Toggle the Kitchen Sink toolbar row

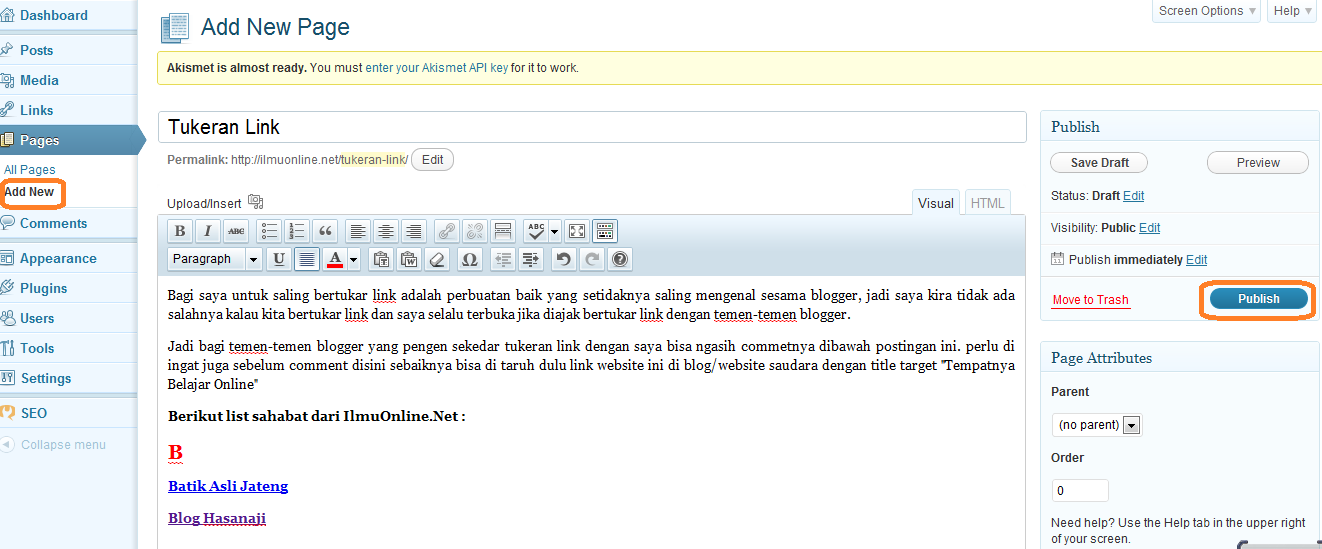(604, 231)
